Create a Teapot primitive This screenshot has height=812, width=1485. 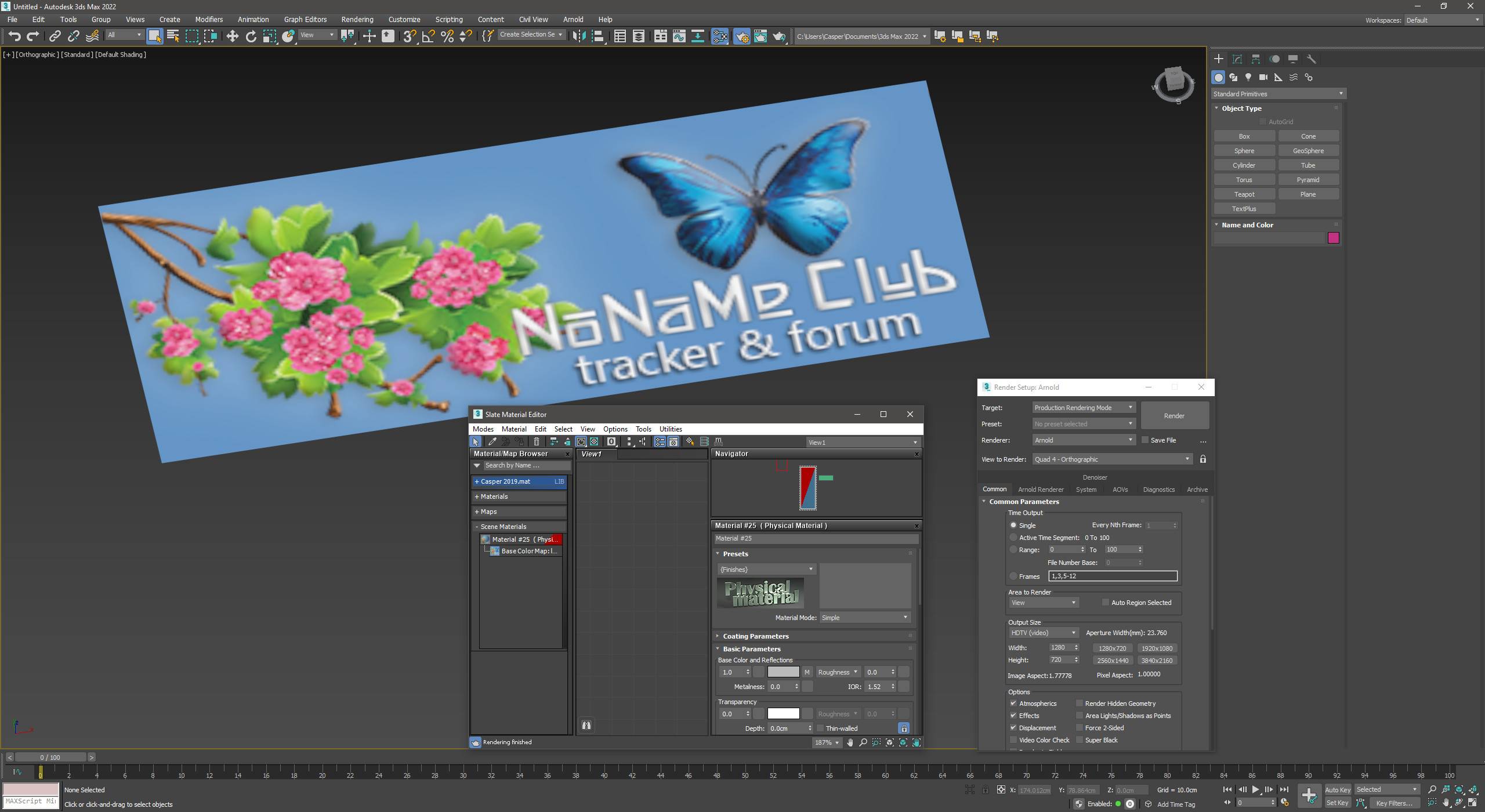[1244, 194]
